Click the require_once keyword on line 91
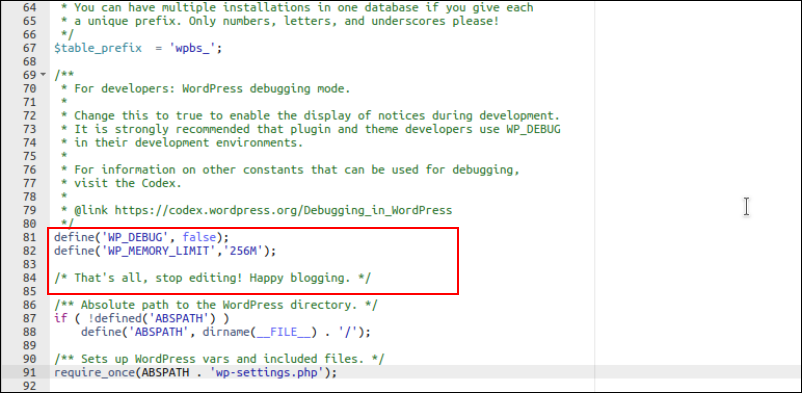Viewport: 802px width, 393px height. pos(95,373)
